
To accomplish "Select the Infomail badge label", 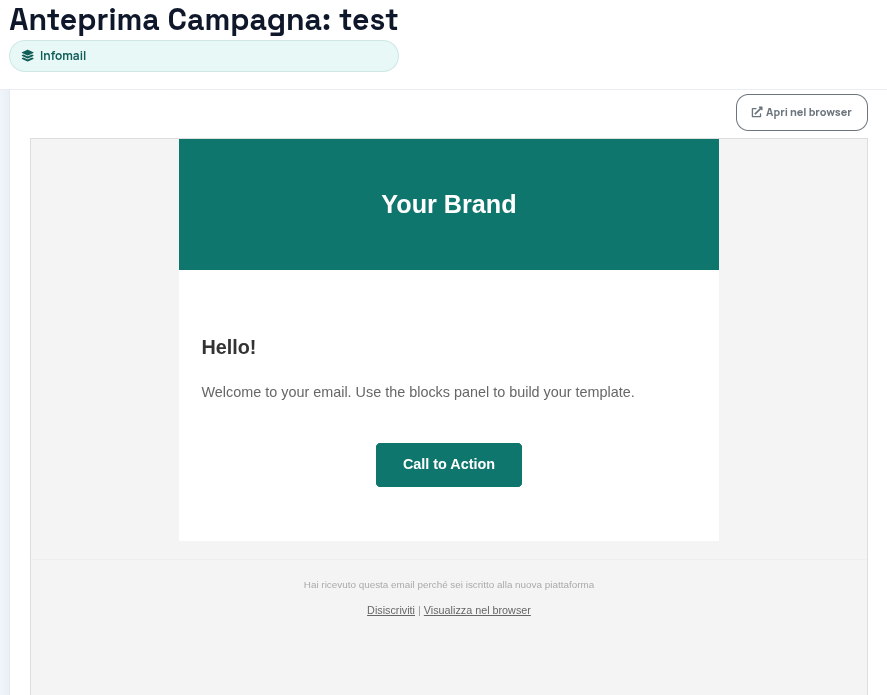I will tap(63, 56).
